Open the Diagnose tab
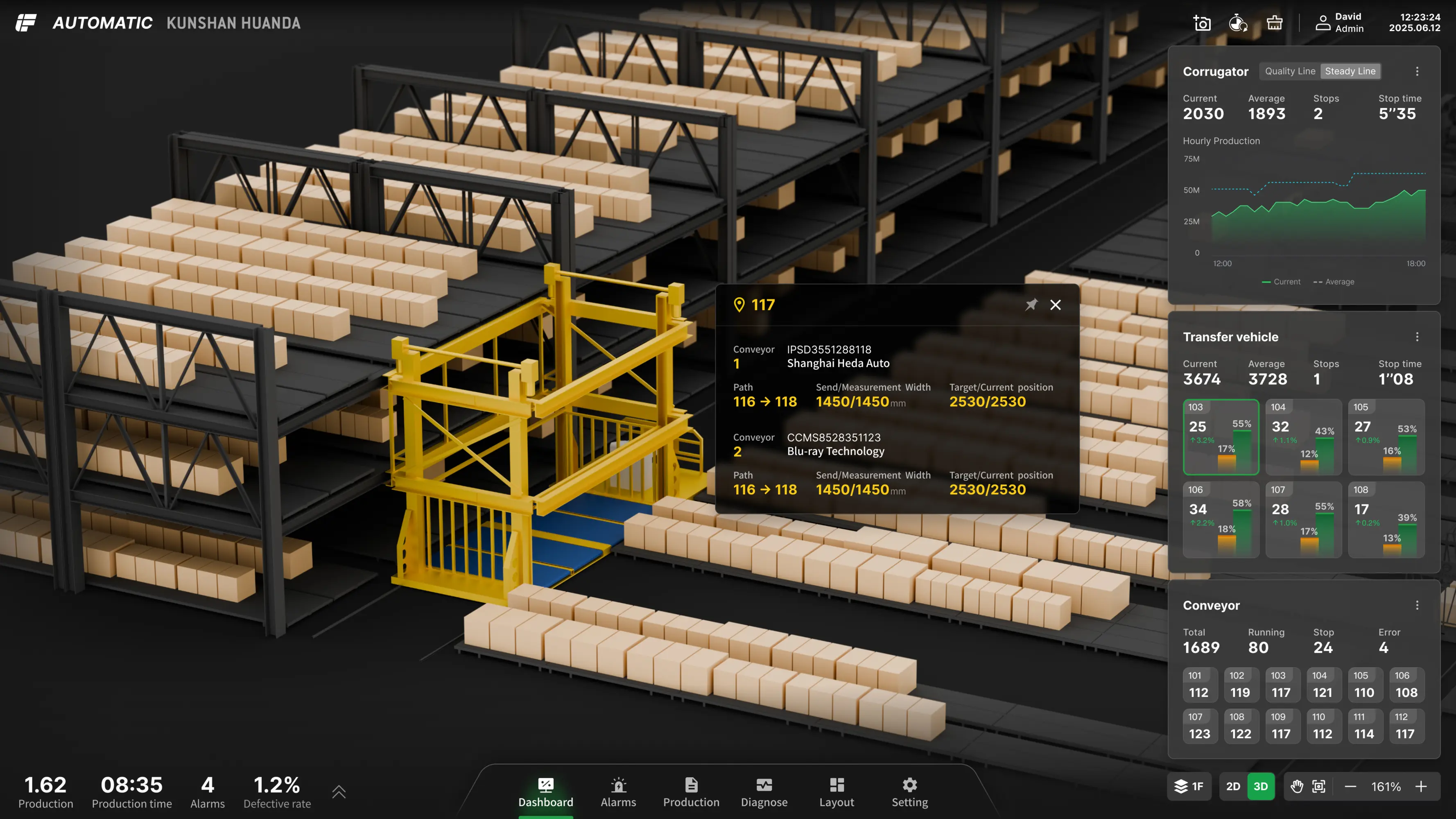This screenshot has width=1456, height=819. click(x=764, y=792)
